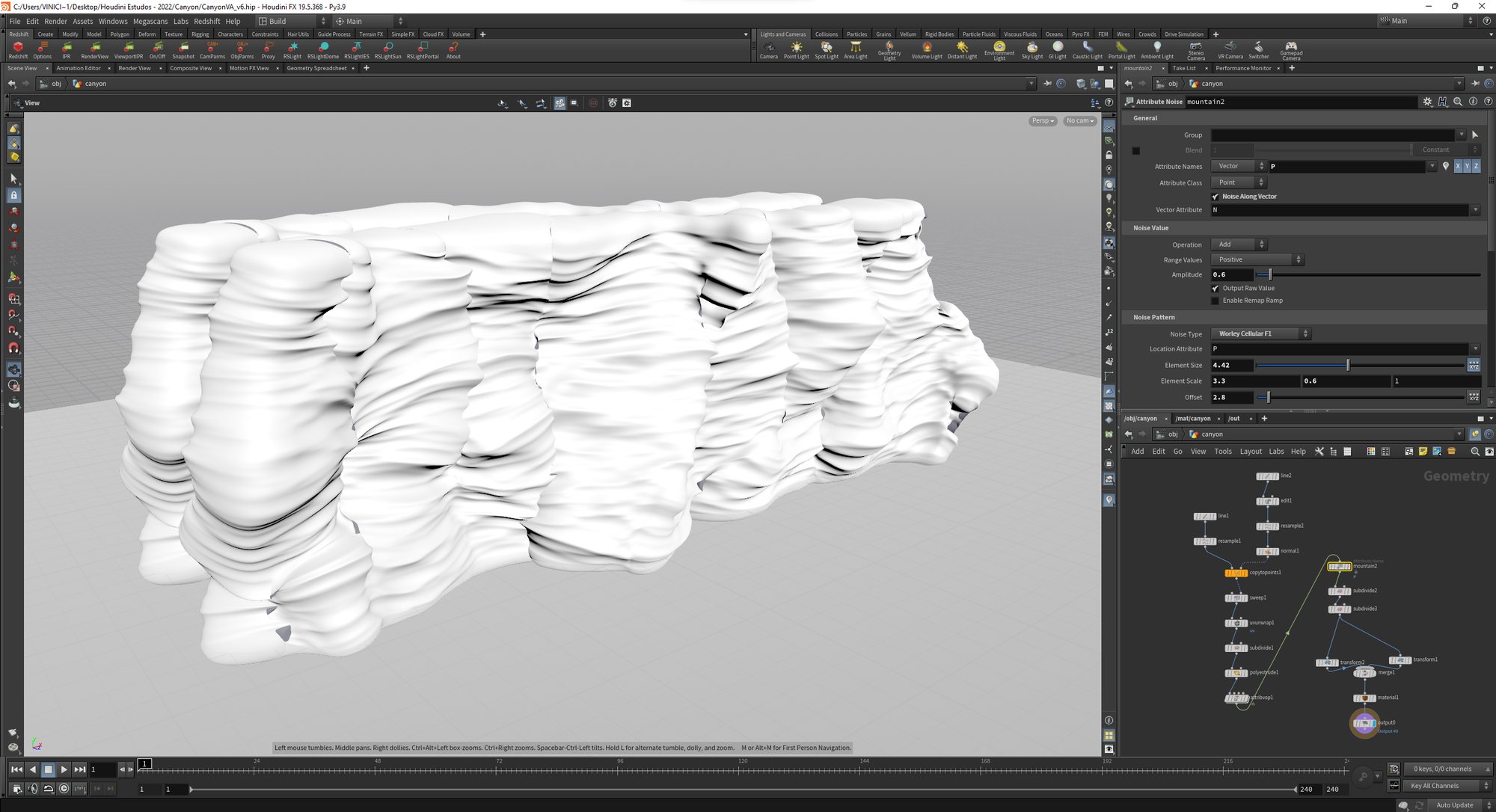The width and height of the screenshot is (1496, 812).
Task: Click the stop playback button
Action: pyautogui.click(x=48, y=769)
